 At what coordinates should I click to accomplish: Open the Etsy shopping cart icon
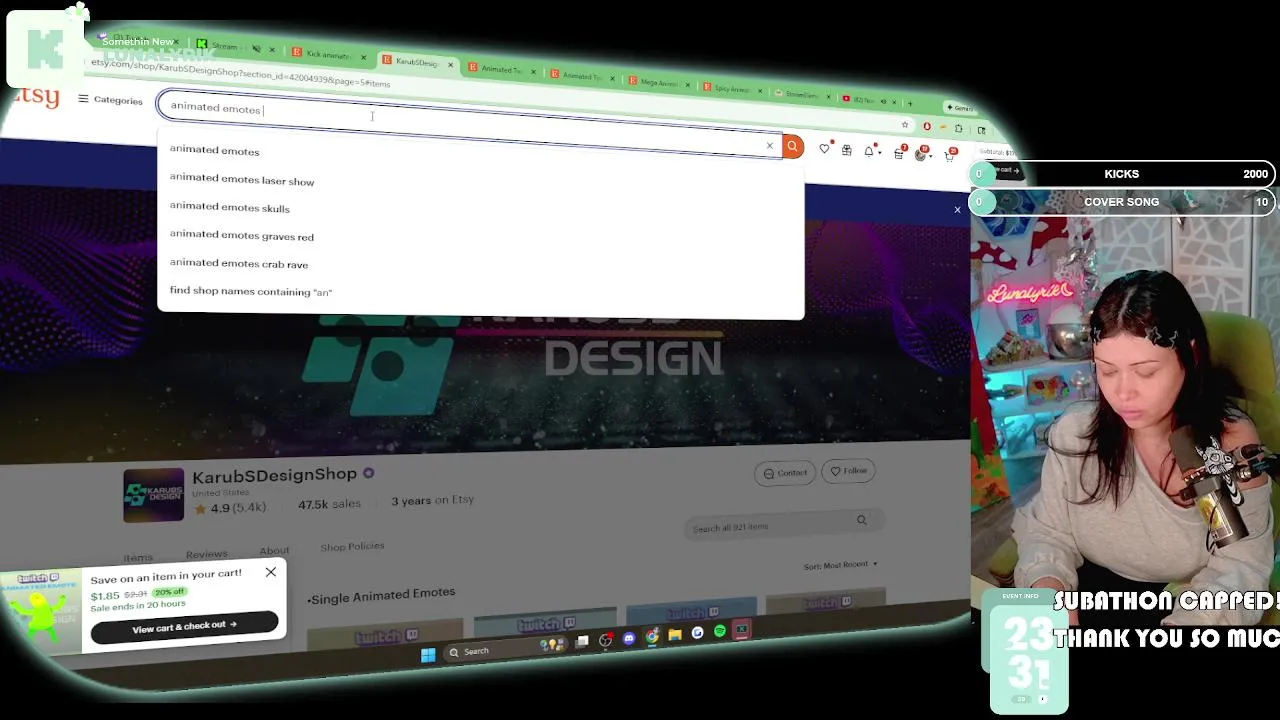949,155
